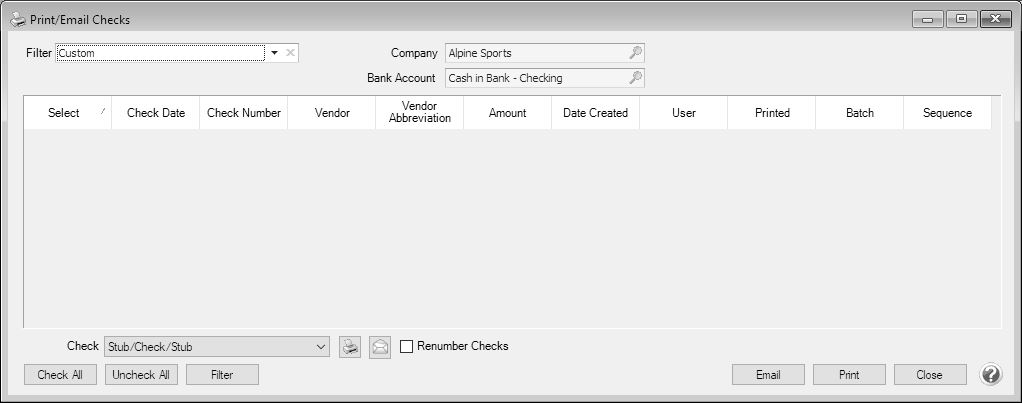
Task: Sort by Check Date column header
Action: pos(155,113)
